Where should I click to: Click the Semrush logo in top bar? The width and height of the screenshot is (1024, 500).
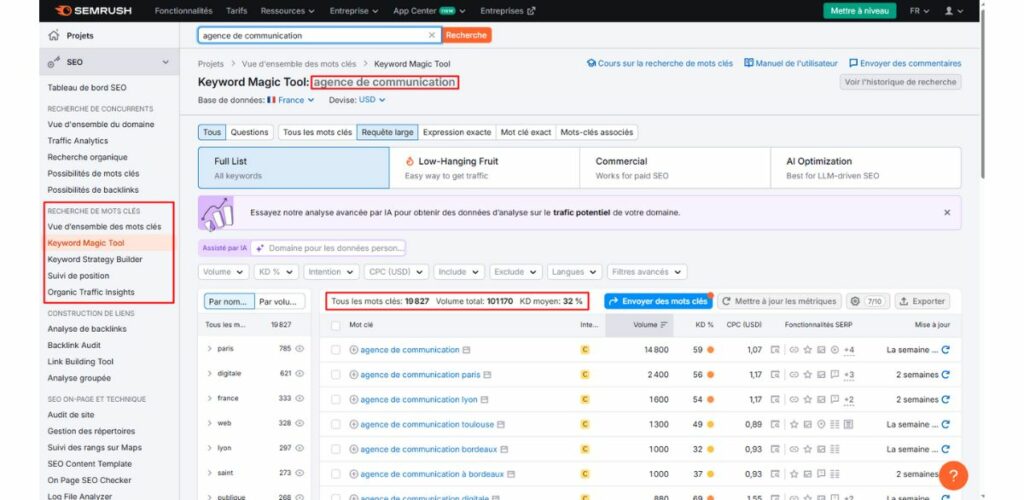(x=93, y=11)
